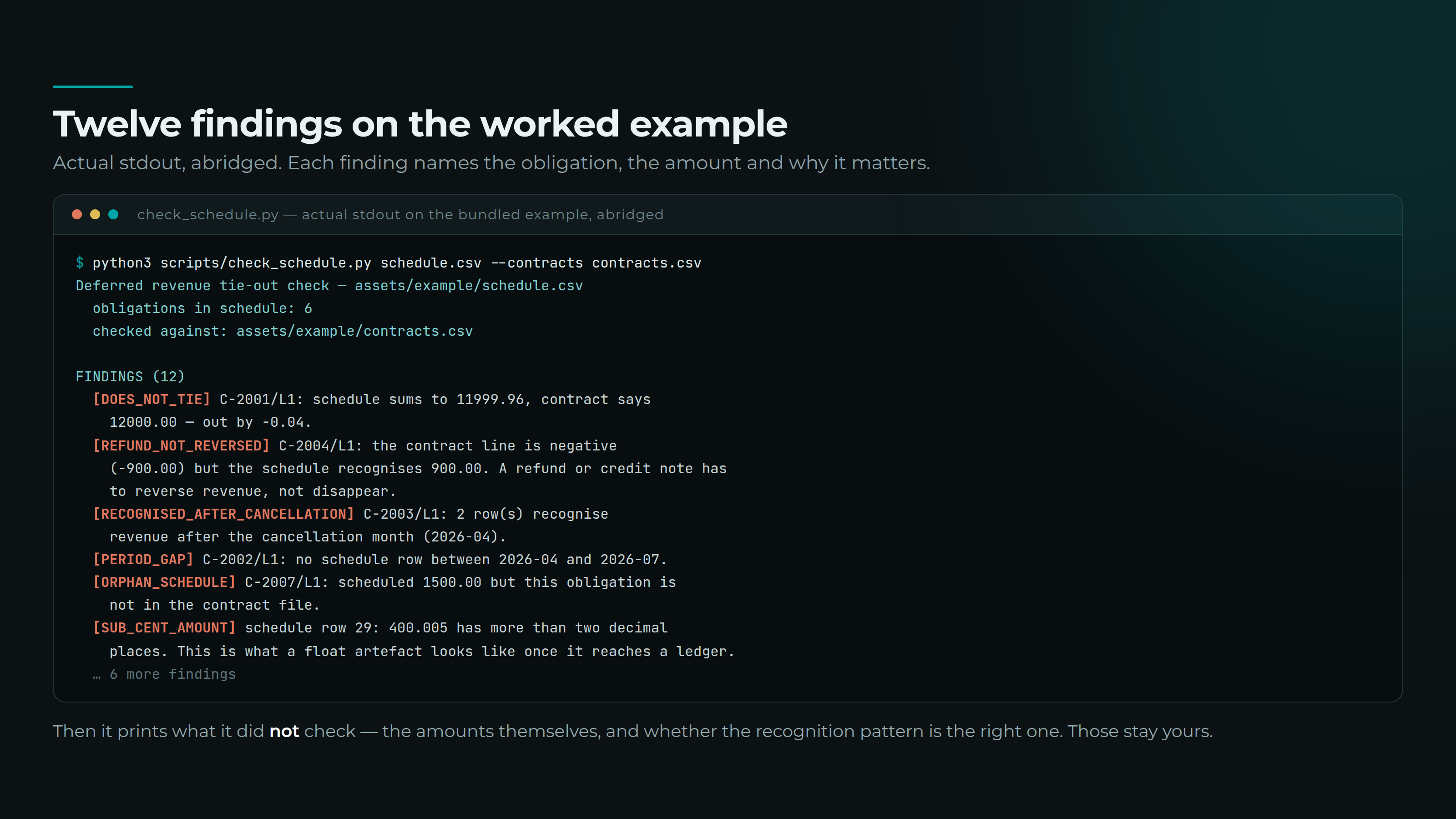
Task: Click 'revenue after the cancellation month (2026-04).'
Action: [308, 536]
